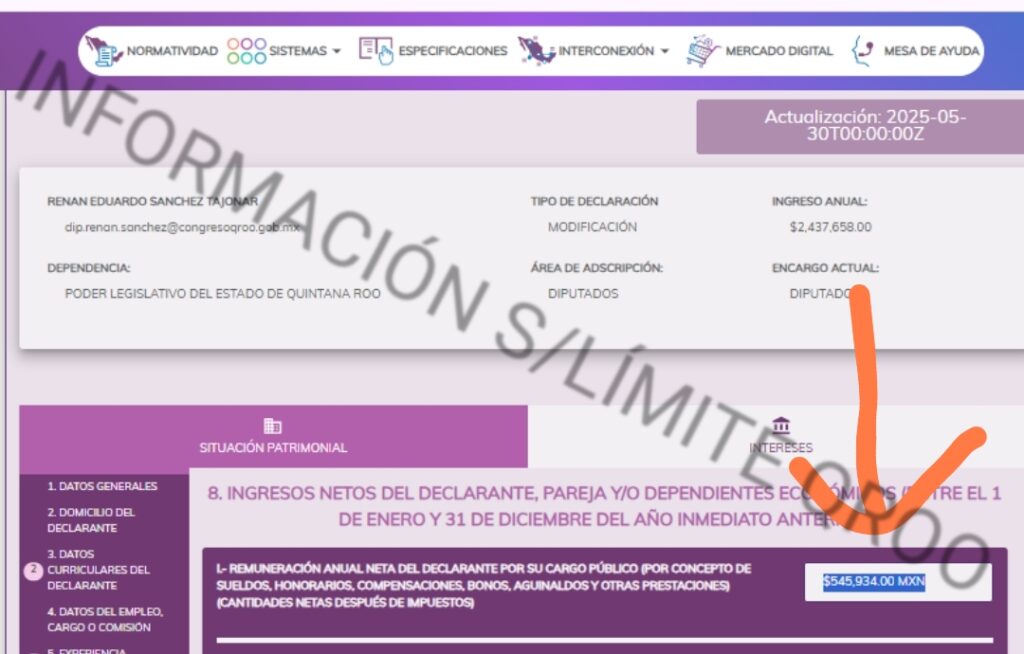Open the Mercado Digital link
Viewport: 1024px width, 654px height.
click(778, 51)
